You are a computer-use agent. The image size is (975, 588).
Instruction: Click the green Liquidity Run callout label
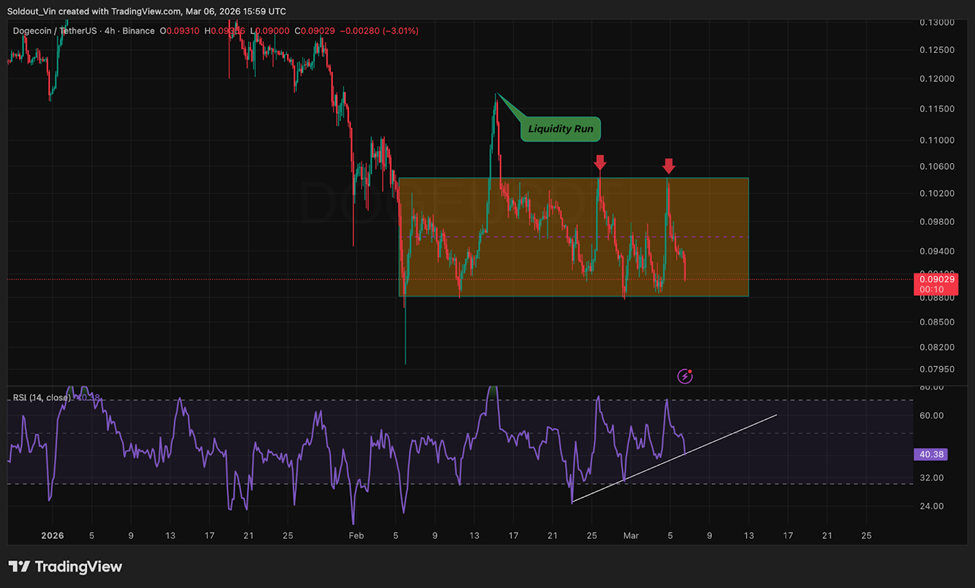click(x=560, y=128)
